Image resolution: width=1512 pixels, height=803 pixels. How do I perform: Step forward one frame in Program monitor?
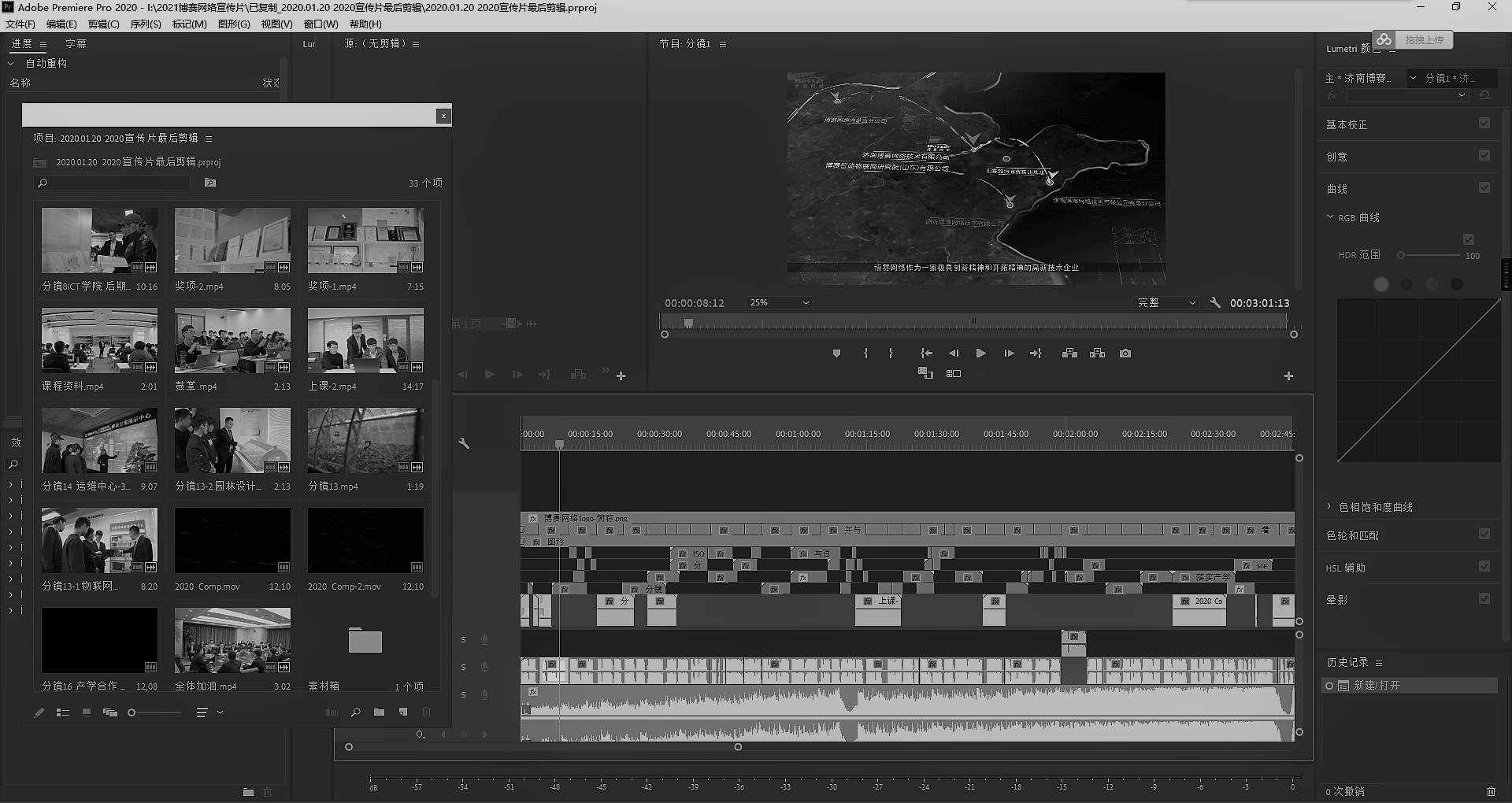pyautogui.click(x=1009, y=353)
